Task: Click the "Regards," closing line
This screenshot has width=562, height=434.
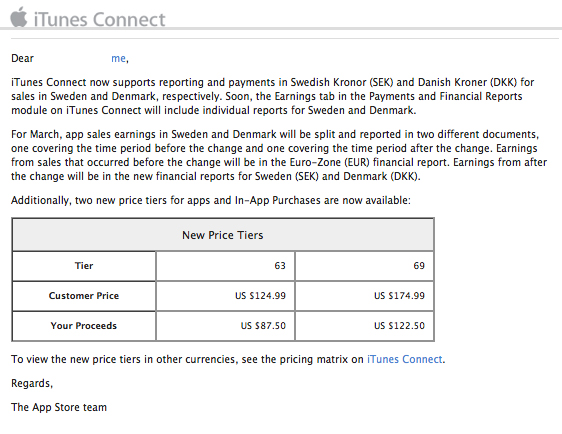Action: point(32,383)
